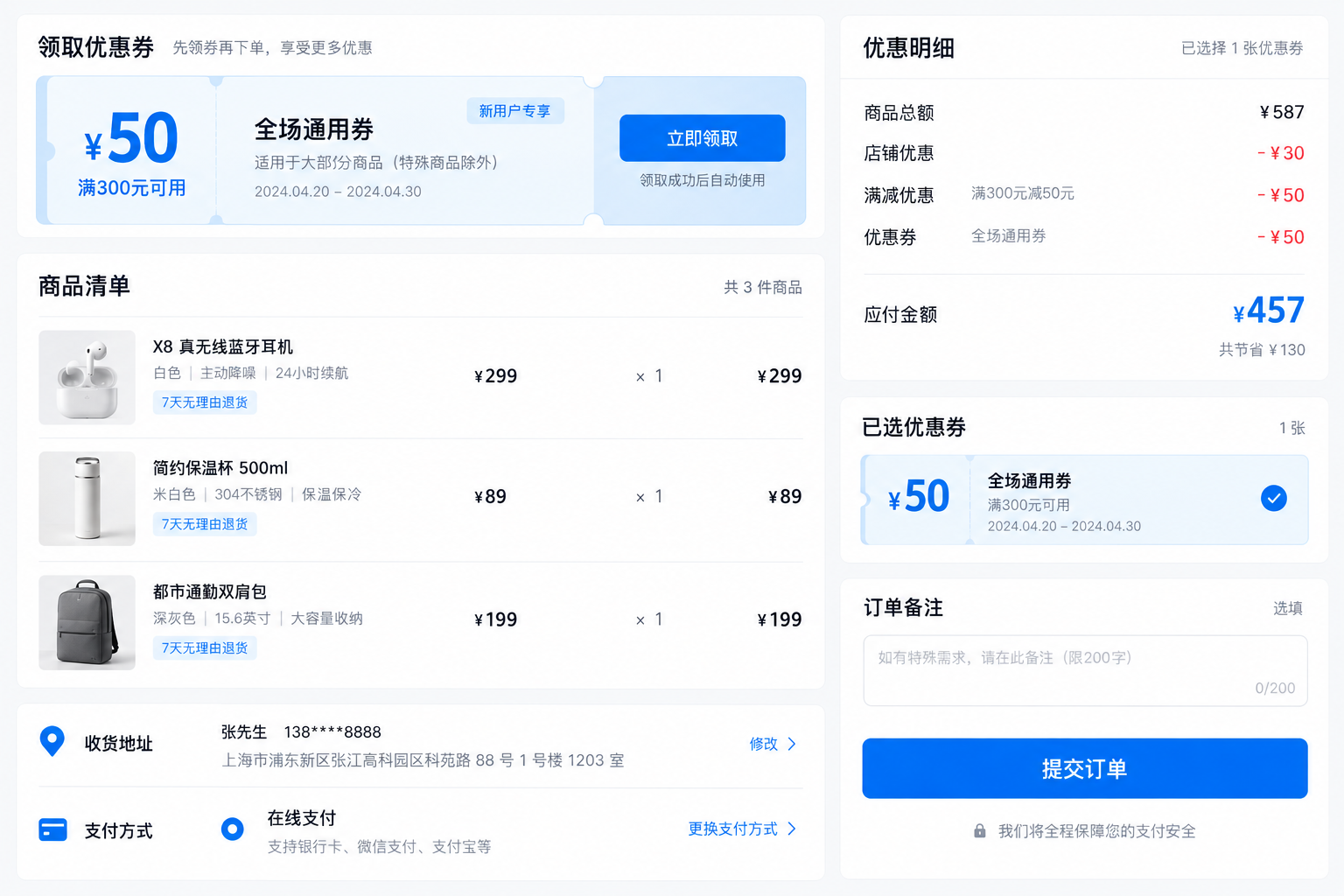This screenshot has height=896, width=1344.
Task: Click the 共节省 ¥130 text
Action: click(1262, 350)
